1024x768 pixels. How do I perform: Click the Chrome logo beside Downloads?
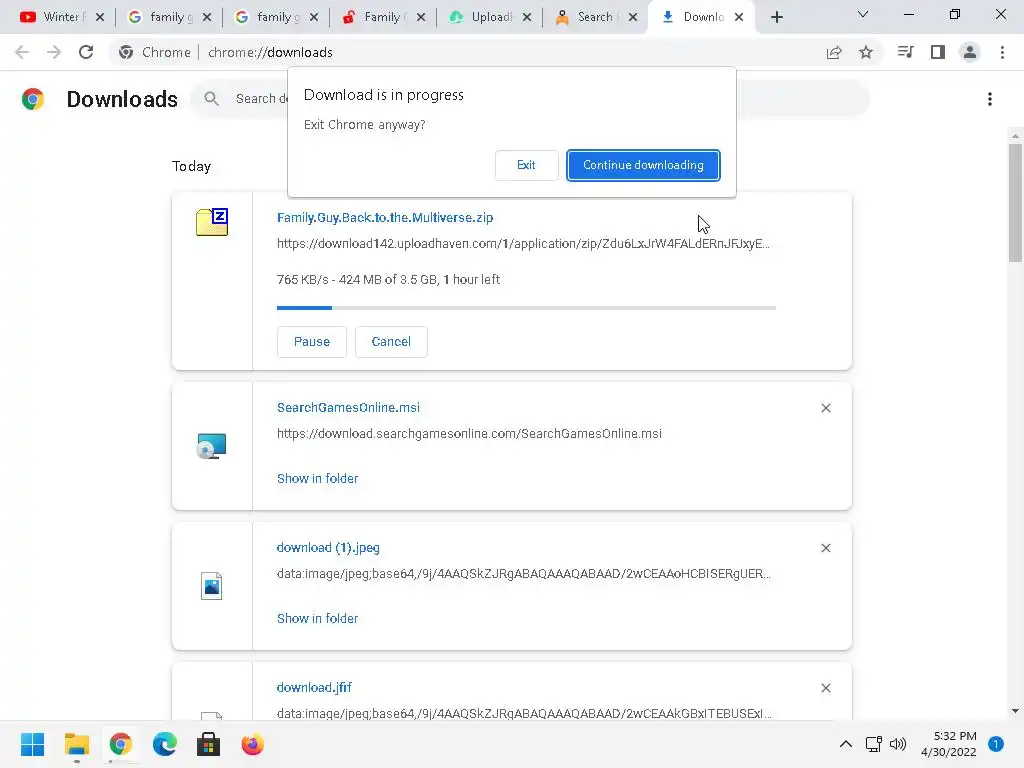33,99
